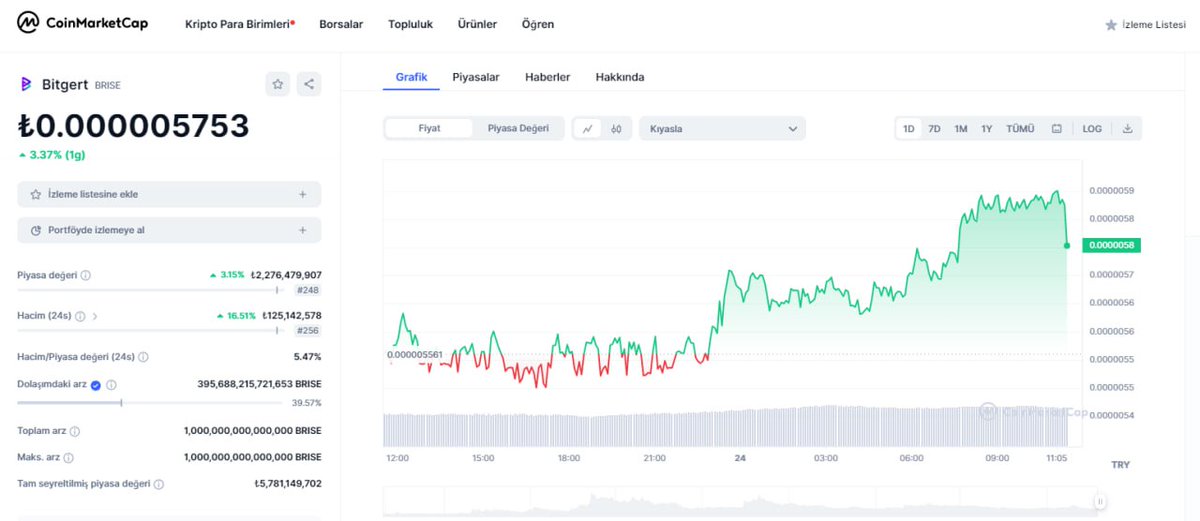The image size is (1200, 521).
Task: Open the Kıyasla compare dropdown
Action: tap(722, 129)
